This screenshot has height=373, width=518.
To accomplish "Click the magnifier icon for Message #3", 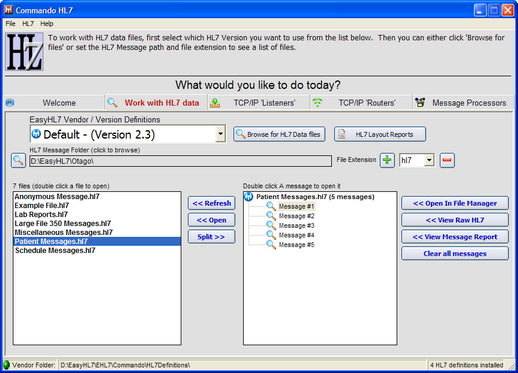I will [271, 225].
